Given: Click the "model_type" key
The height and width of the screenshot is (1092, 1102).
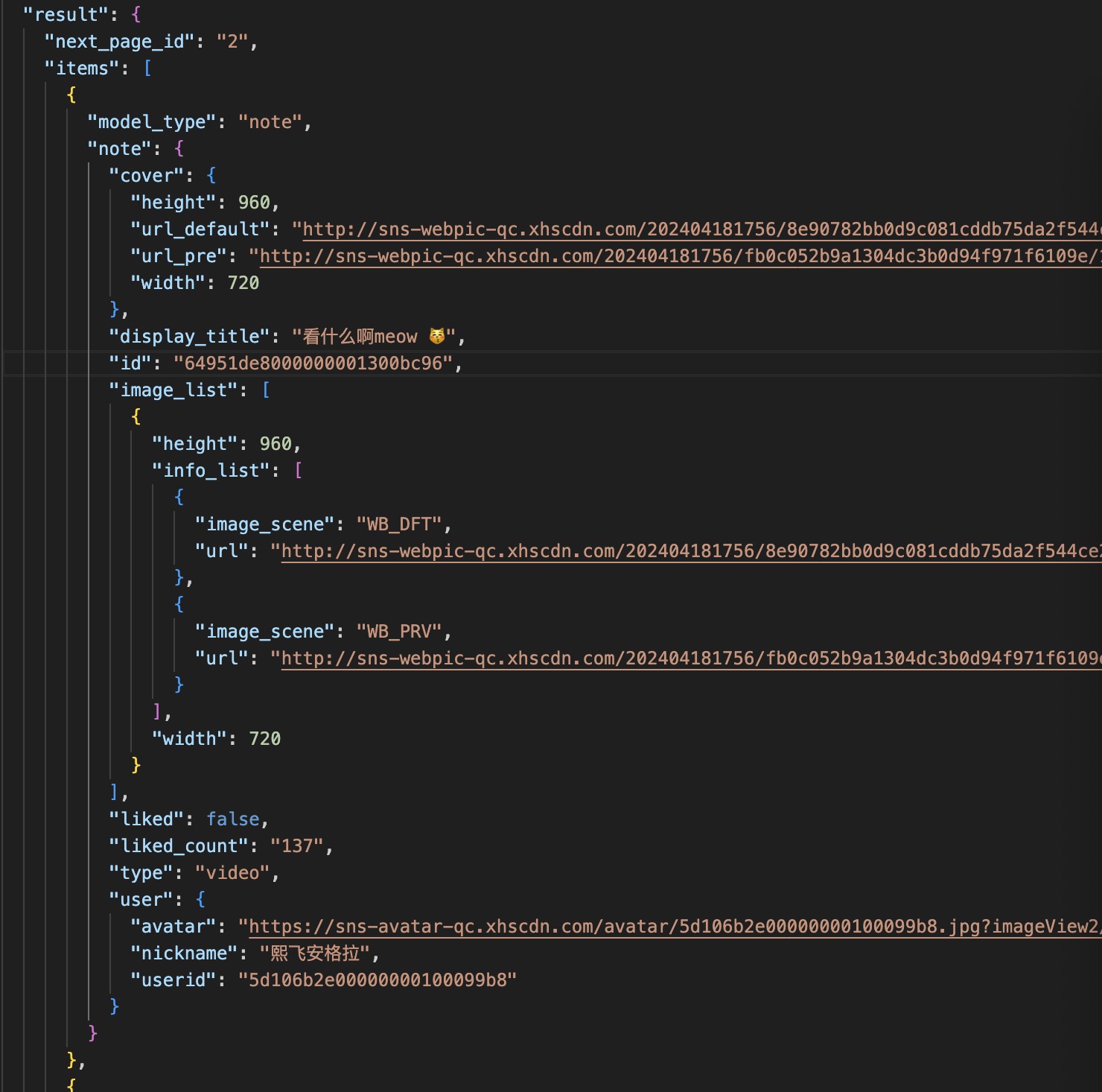Looking at the screenshot, I should click(152, 122).
